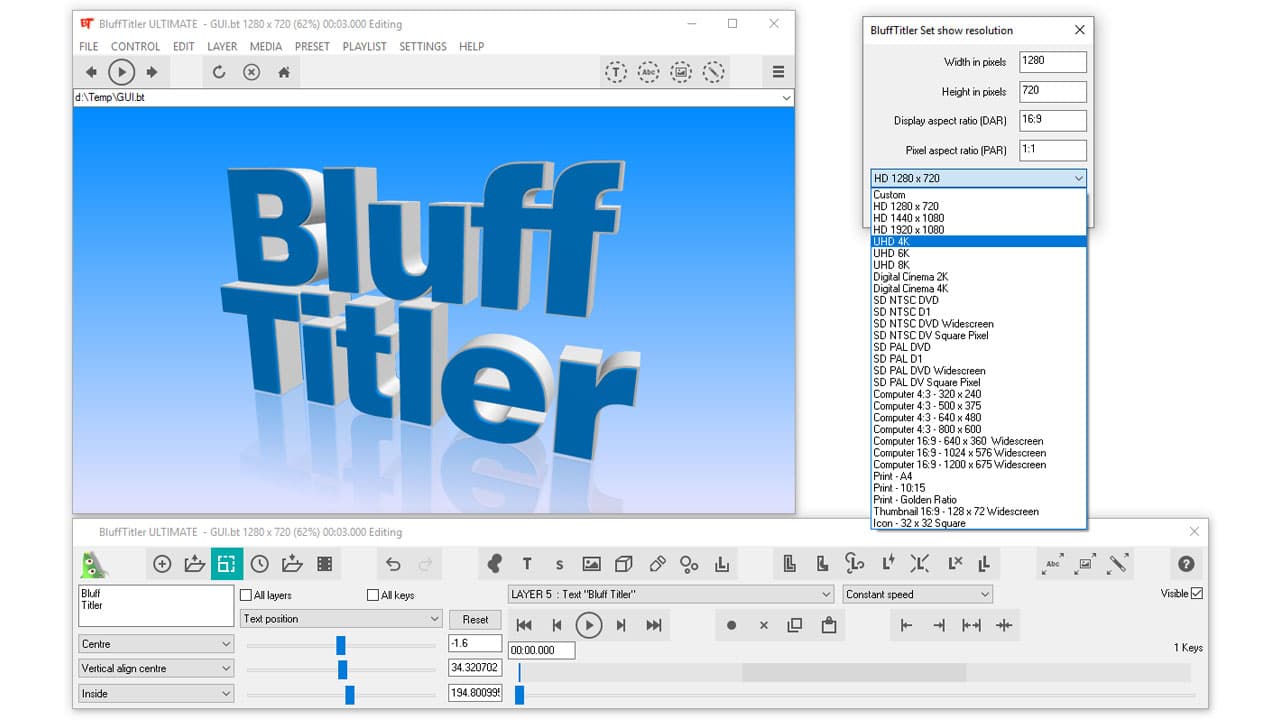Enable the All keys checkbox

[x=372, y=595]
